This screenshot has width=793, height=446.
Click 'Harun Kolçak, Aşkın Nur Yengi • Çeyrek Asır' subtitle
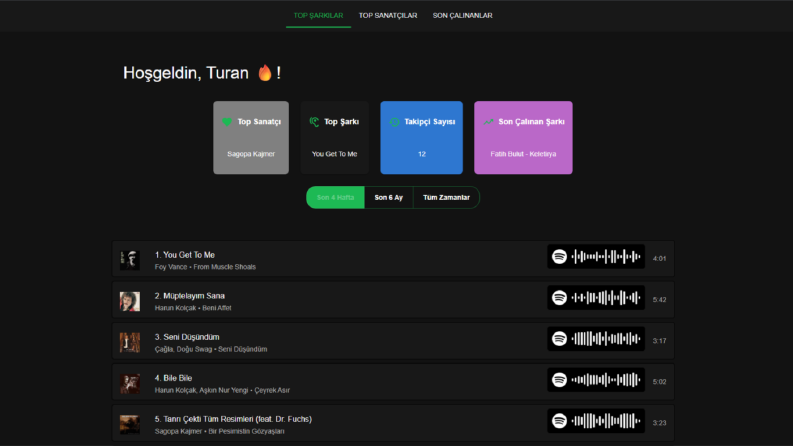(x=222, y=390)
